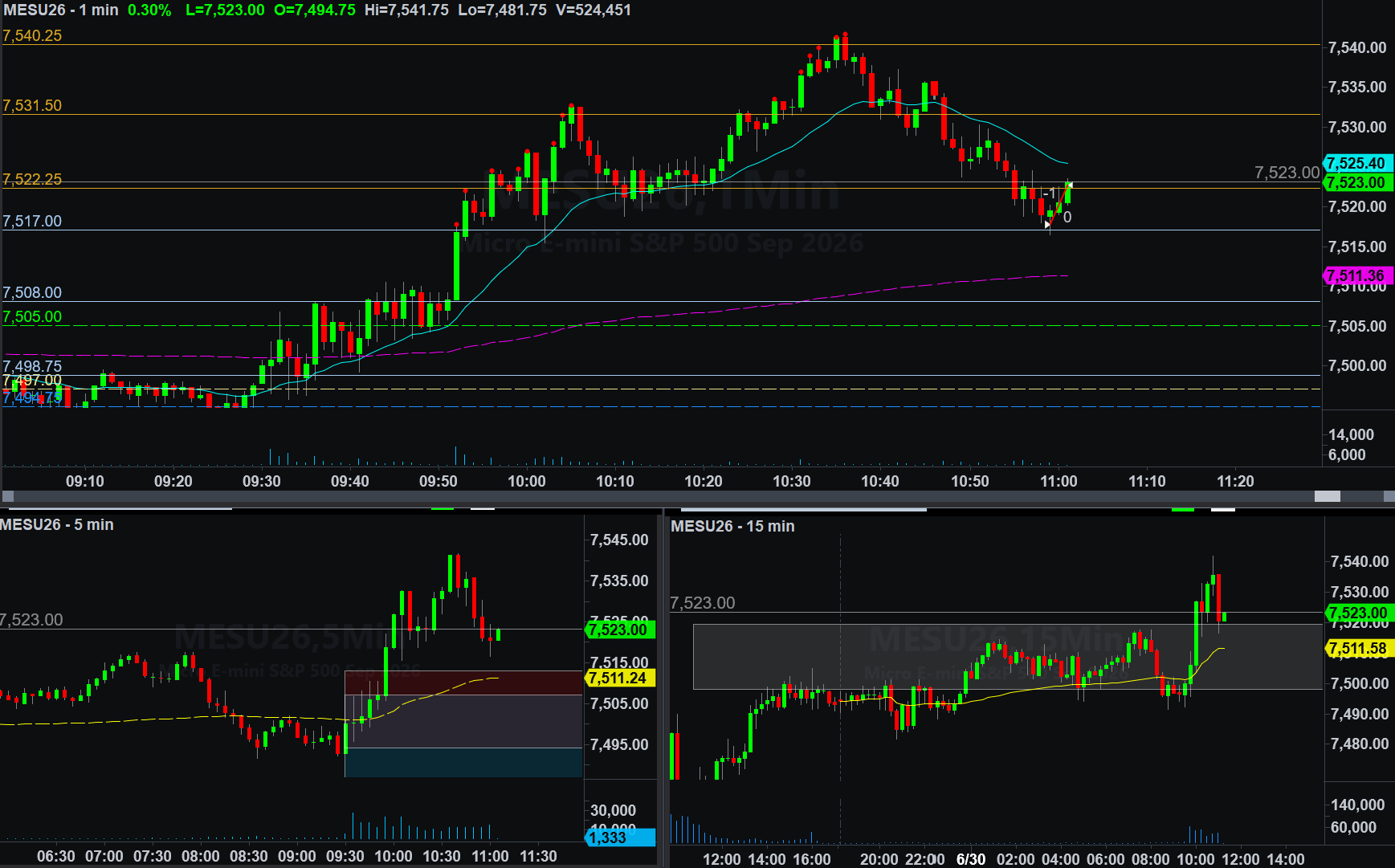Click the O=7,494.75 open readout

[x=315, y=10]
